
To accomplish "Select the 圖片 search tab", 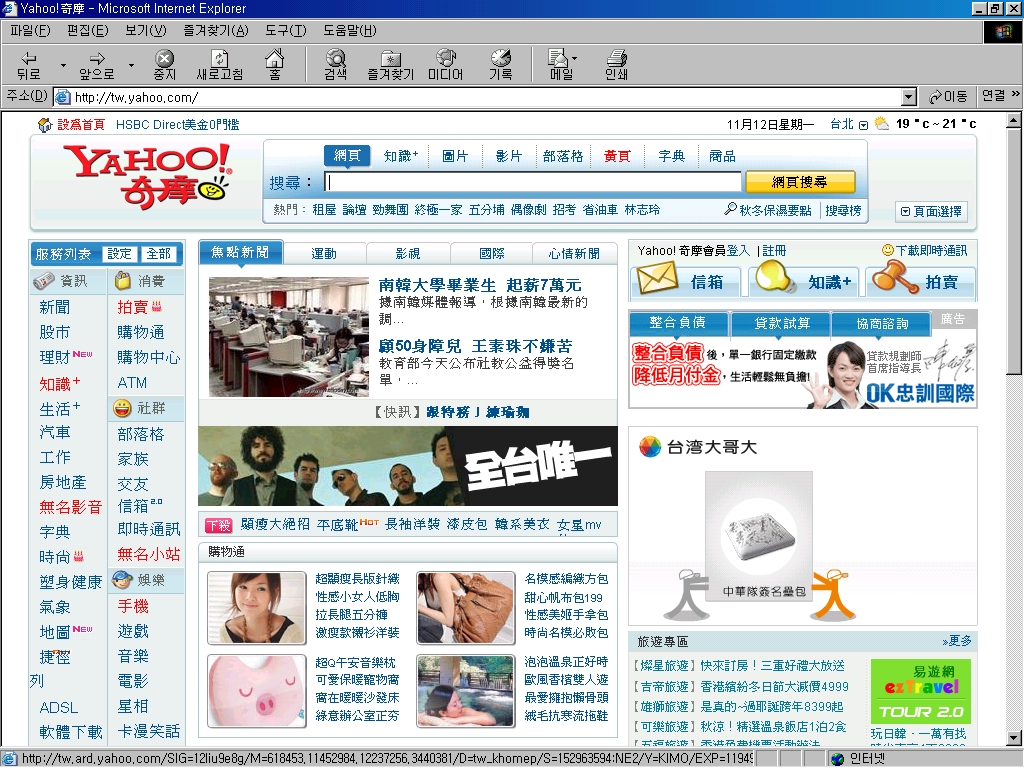I will 455,156.
